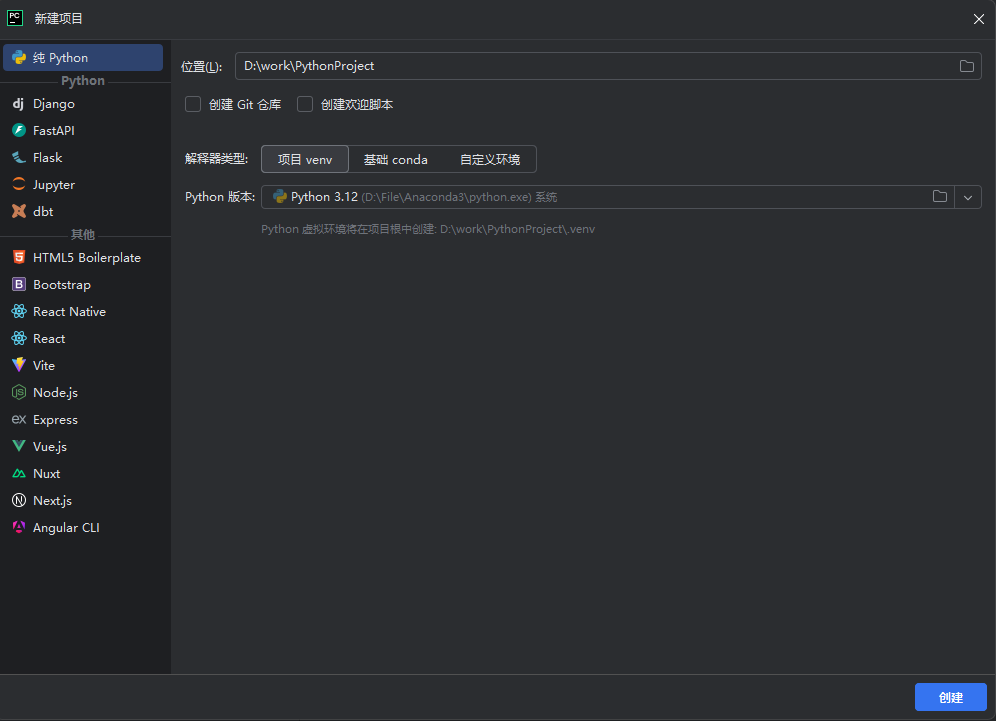Click the PyCharm logo in title bar

click(x=15, y=18)
